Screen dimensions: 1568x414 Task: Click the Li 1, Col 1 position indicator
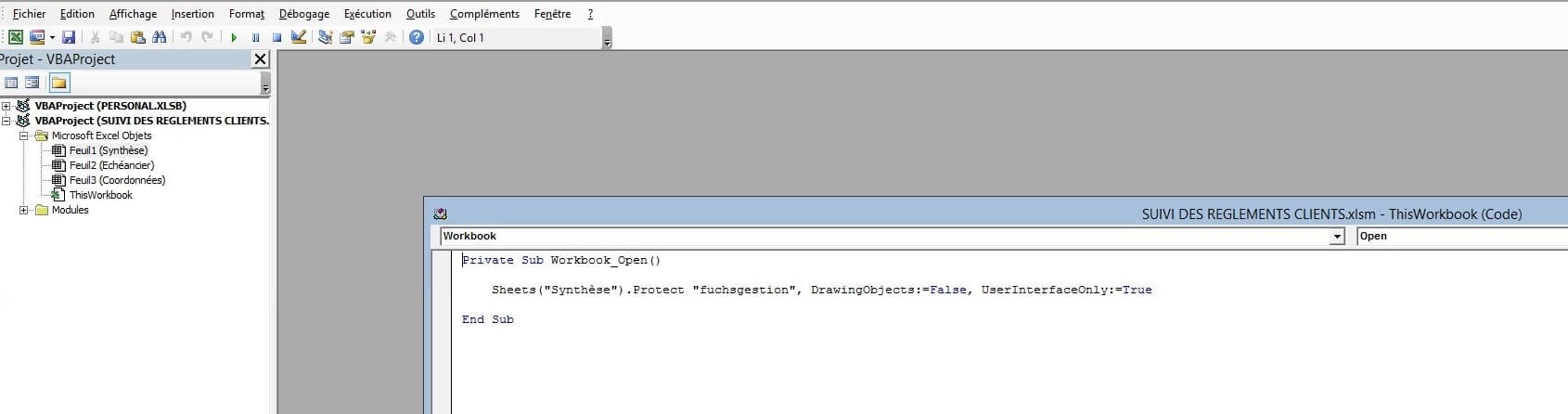point(460,38)
